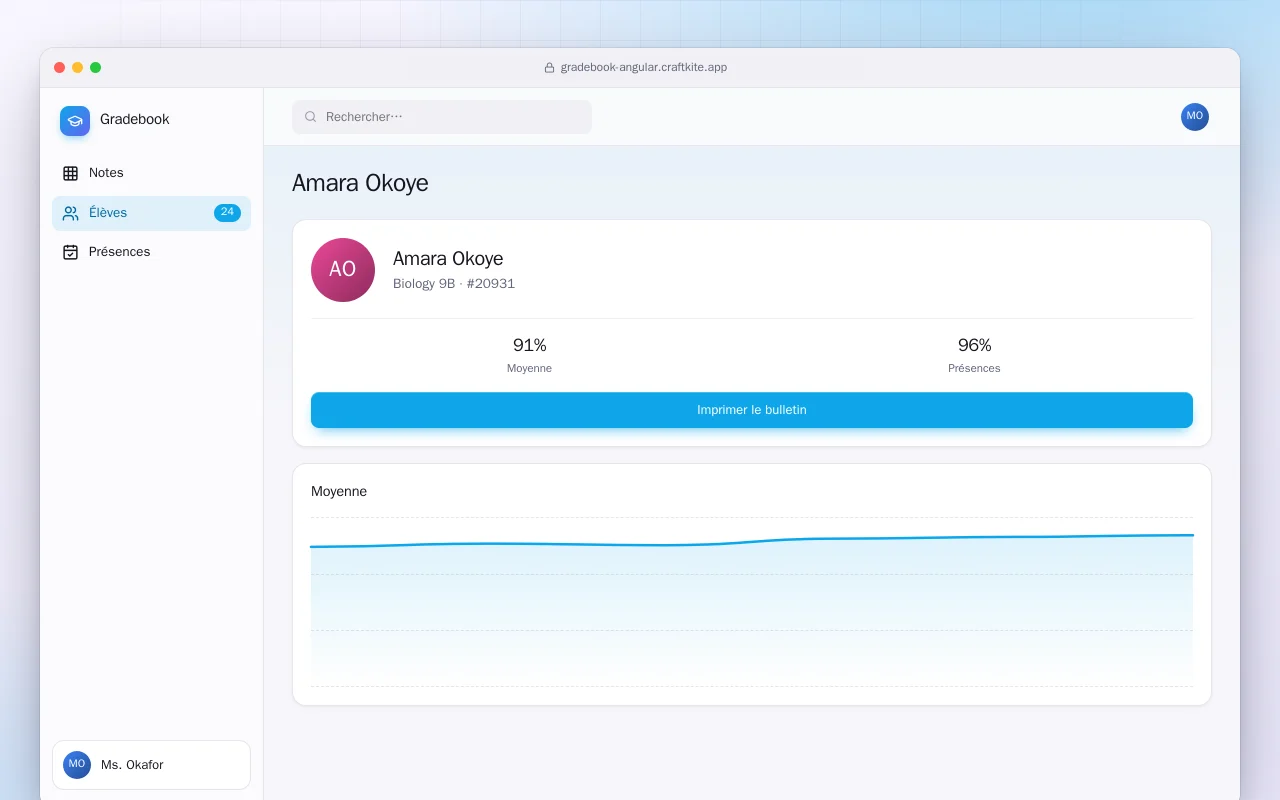Click the 24 badge on Élèves

click(x=227, y=213)
